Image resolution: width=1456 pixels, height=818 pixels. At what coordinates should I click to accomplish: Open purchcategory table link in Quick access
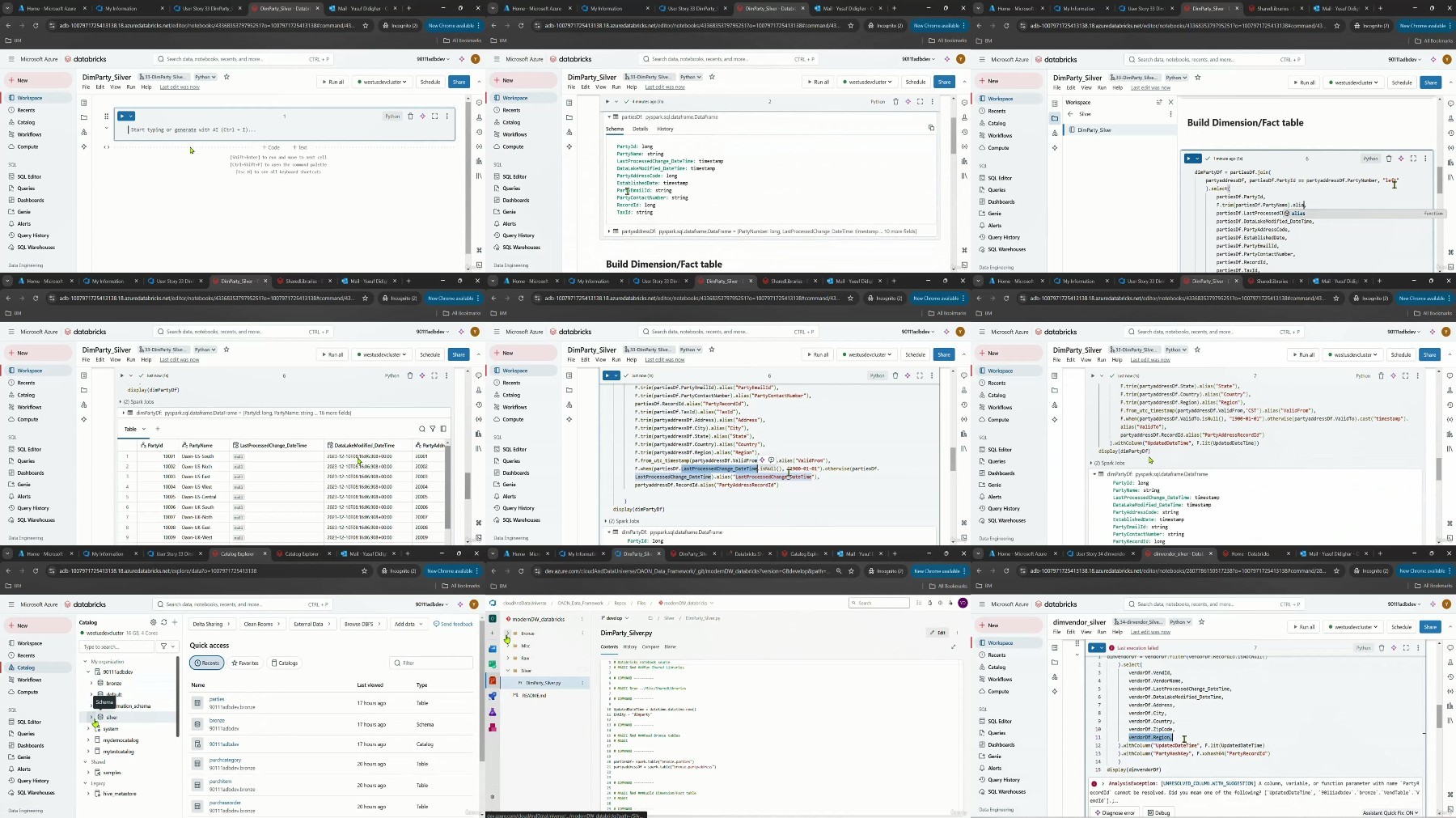point(225,760)
